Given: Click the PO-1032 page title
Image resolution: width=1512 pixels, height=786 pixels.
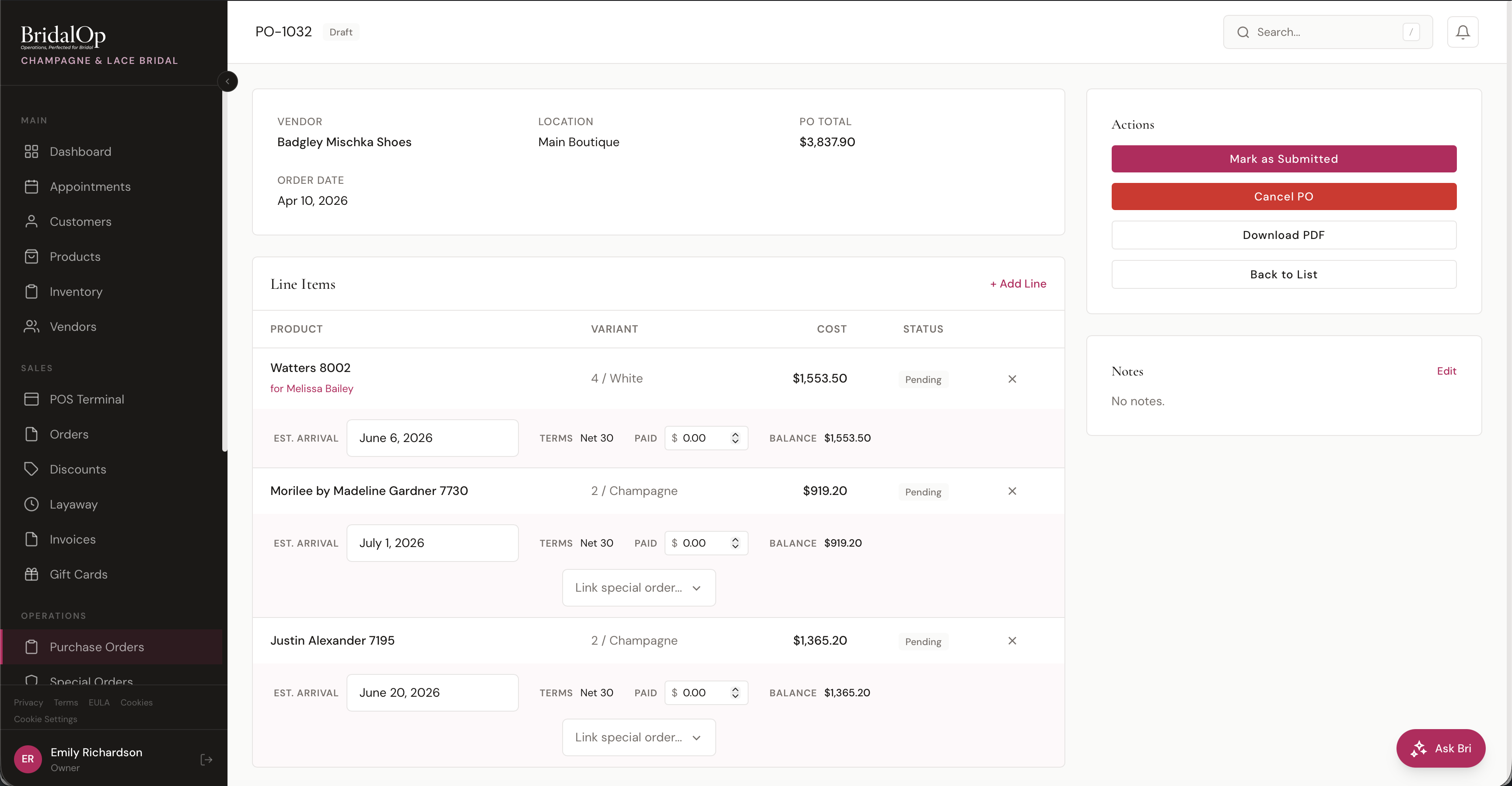Looking at the screenshot, I should point(283,32).
